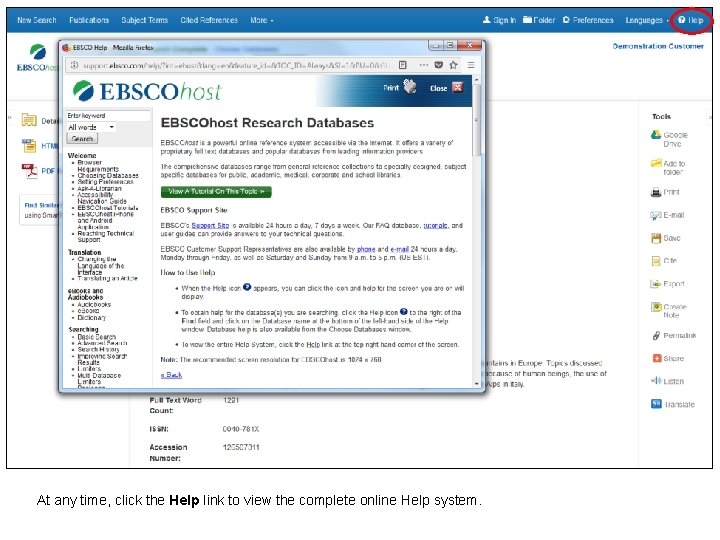
Task: Click the Share tool icon
Action: [656, 358]
